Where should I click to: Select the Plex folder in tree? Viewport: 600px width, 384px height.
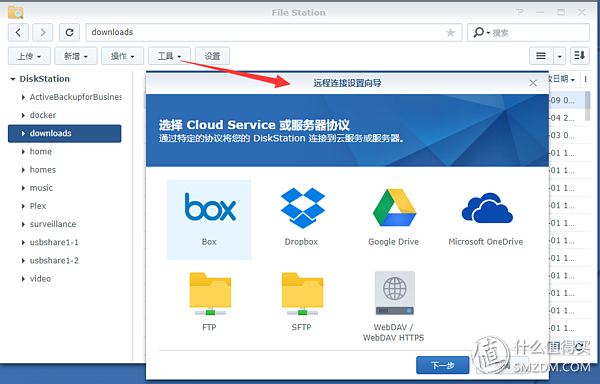38,206
